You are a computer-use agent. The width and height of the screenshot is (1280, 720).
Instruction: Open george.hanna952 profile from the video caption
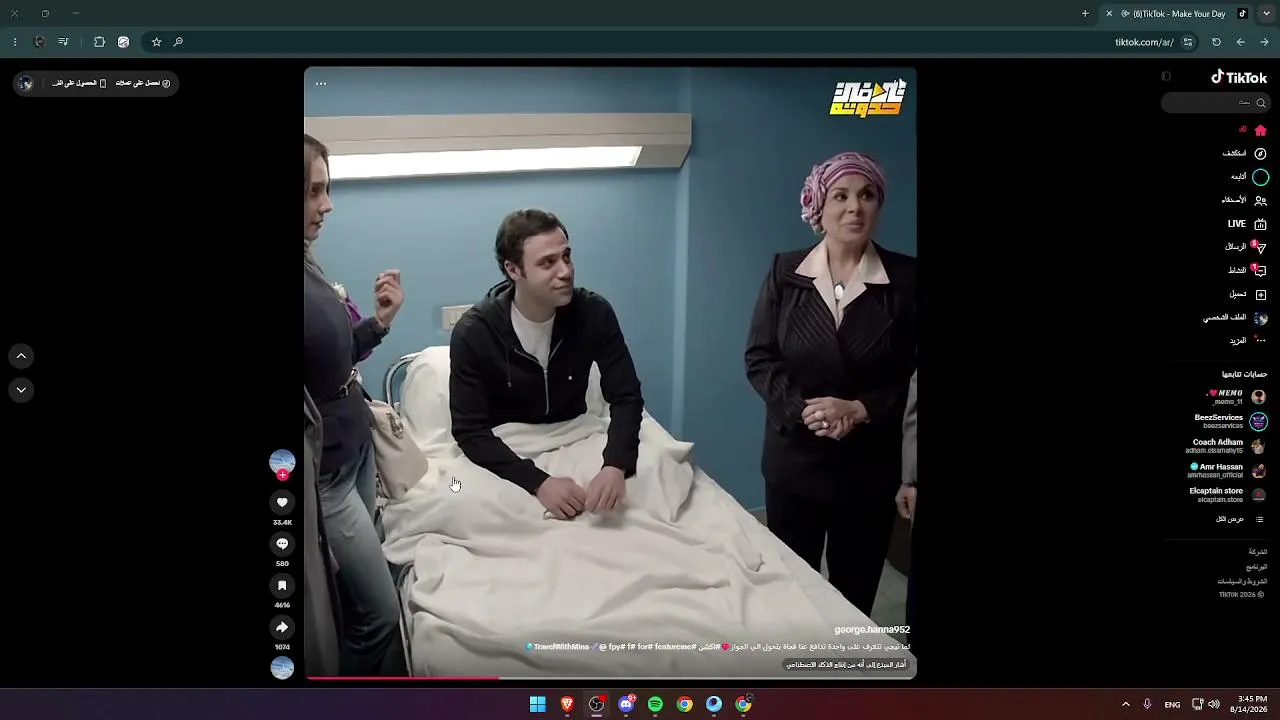click(872, 630)
